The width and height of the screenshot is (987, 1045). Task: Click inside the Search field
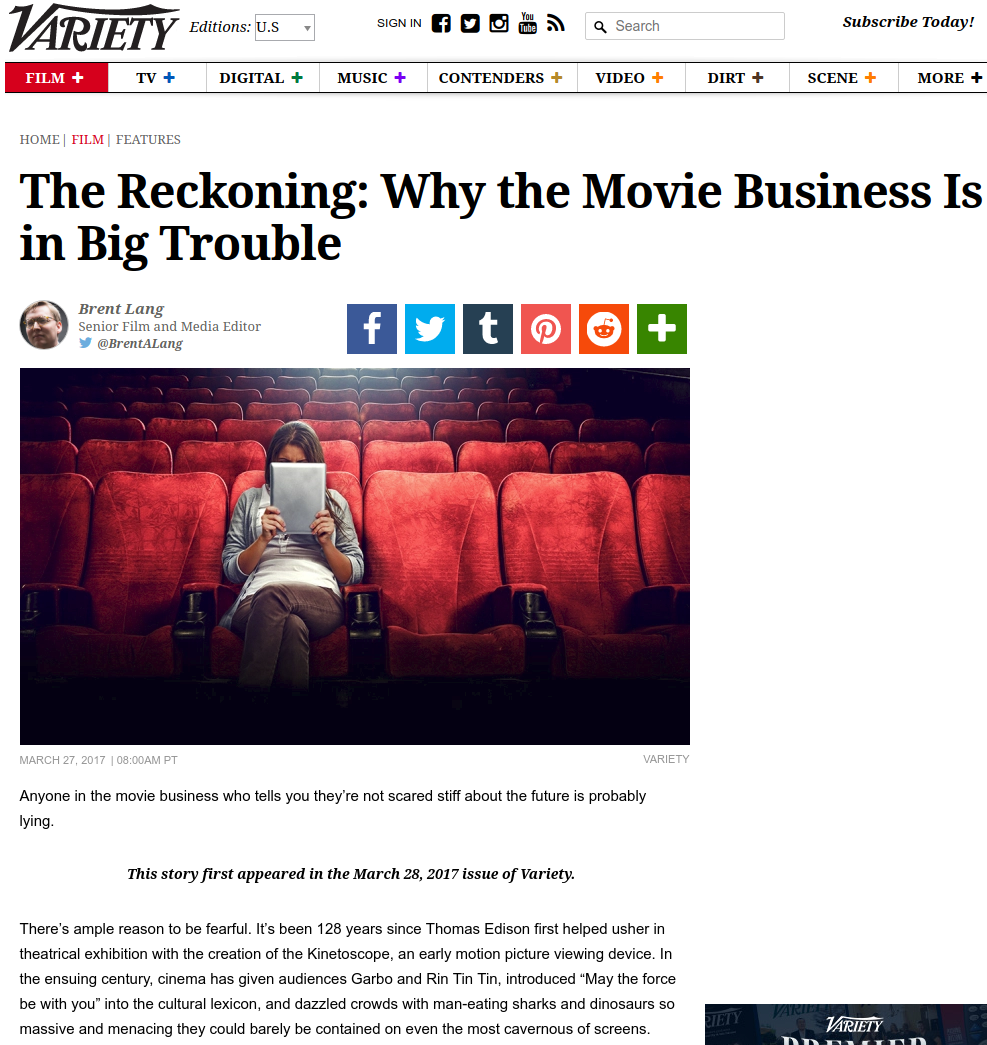pyautogui.click(x=685, y=26)
